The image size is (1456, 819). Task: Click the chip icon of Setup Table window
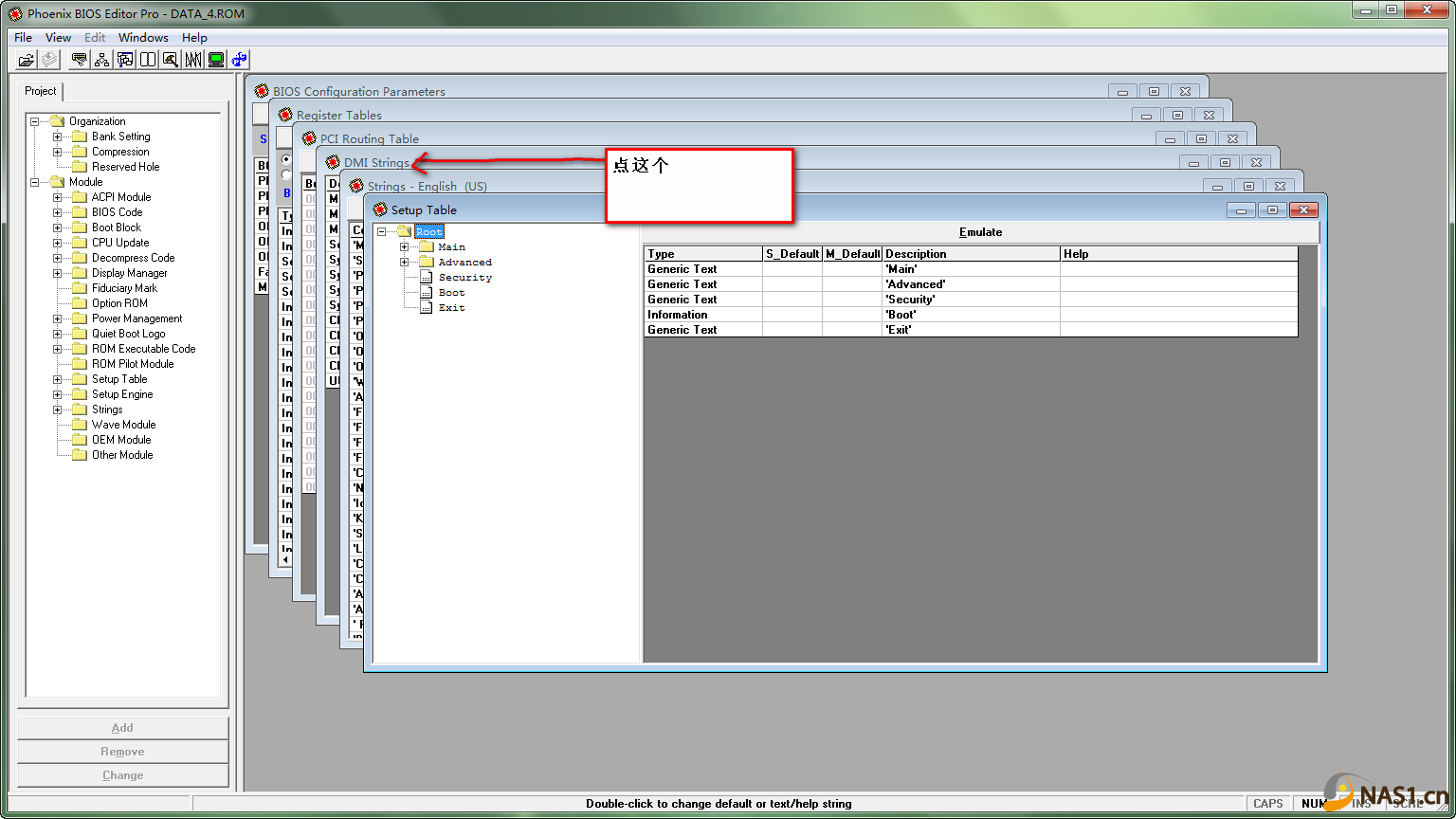[380, 209]
